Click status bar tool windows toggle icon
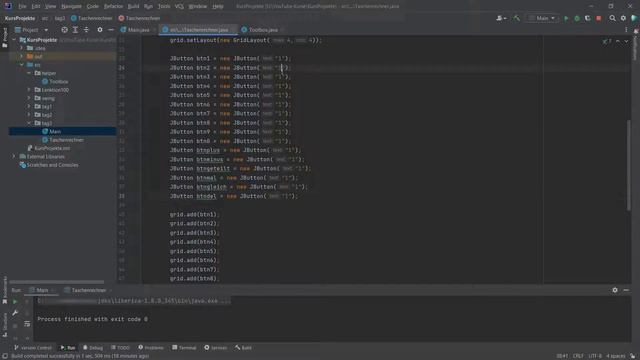Screen dimensions: 640x360 5,356
